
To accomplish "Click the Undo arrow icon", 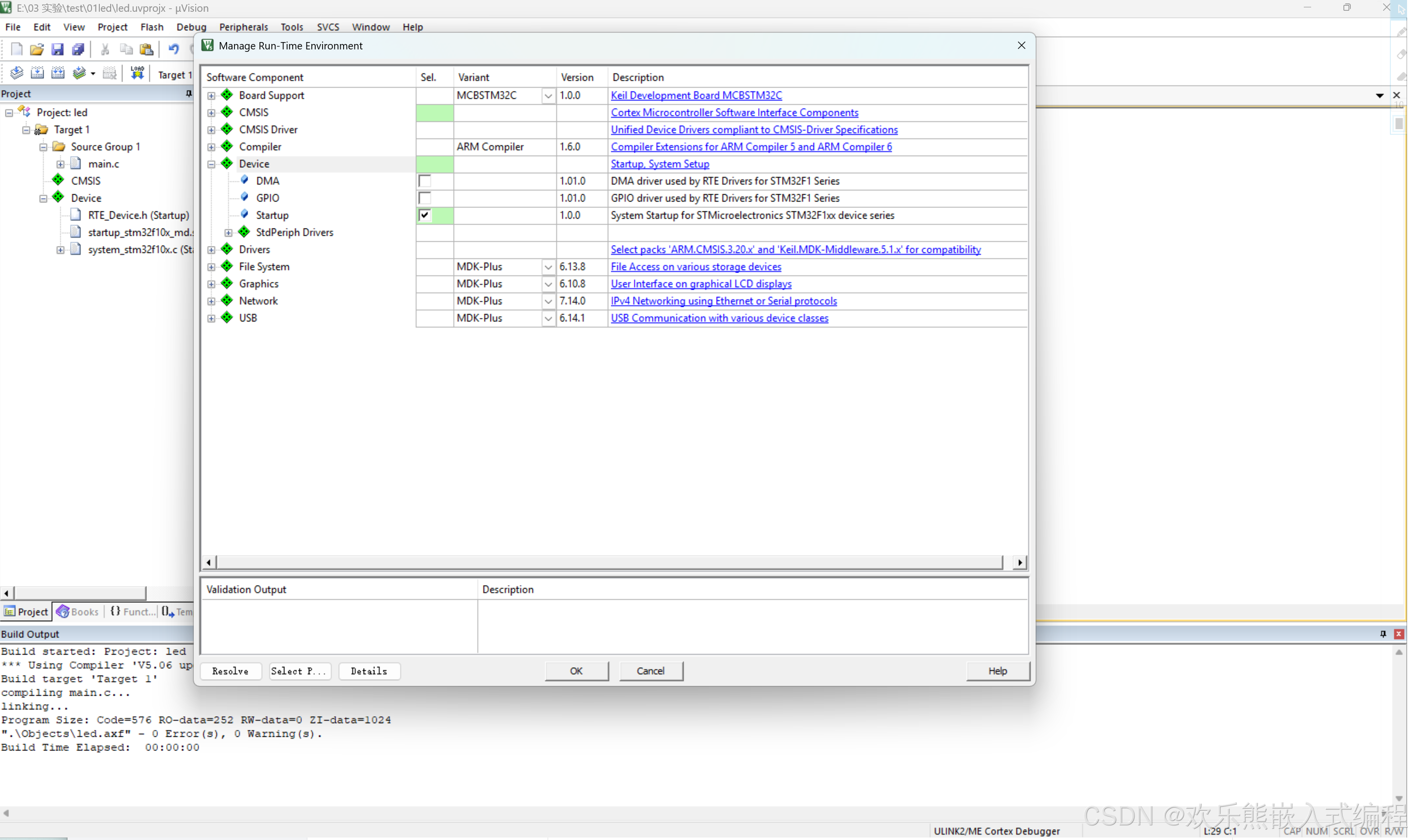I will [173, 49].
